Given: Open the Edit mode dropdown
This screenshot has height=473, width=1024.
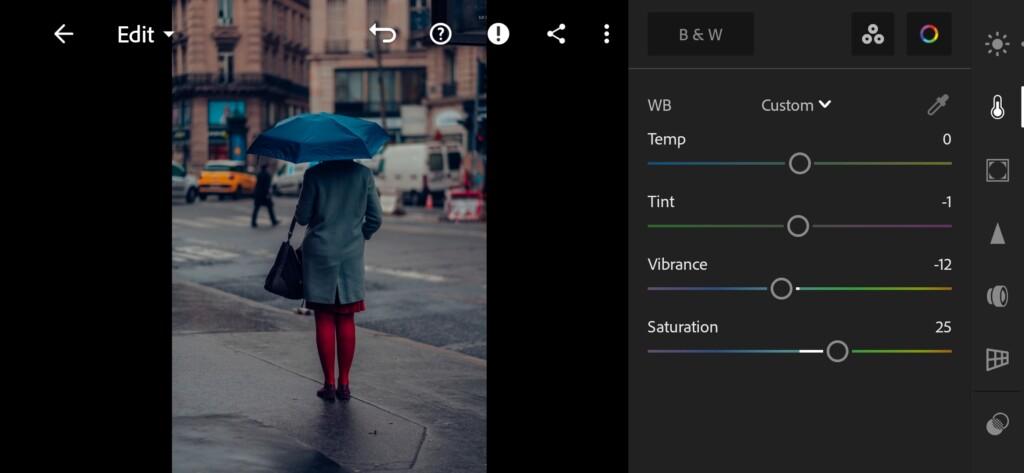Looking at the screenshot, I should point(145,35).
